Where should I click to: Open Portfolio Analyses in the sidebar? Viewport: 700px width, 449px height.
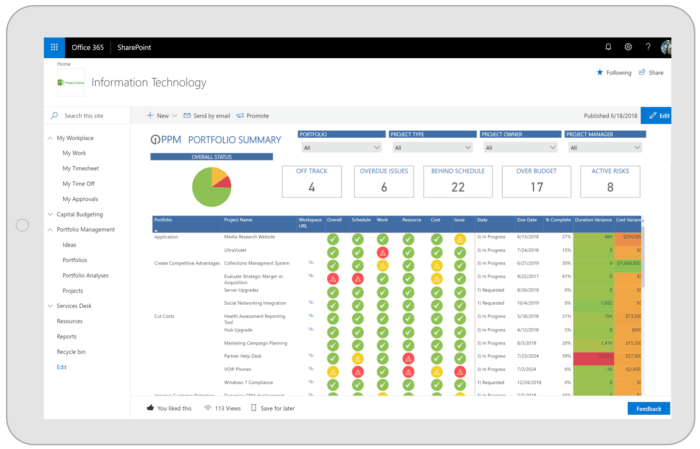click(86, 275)
